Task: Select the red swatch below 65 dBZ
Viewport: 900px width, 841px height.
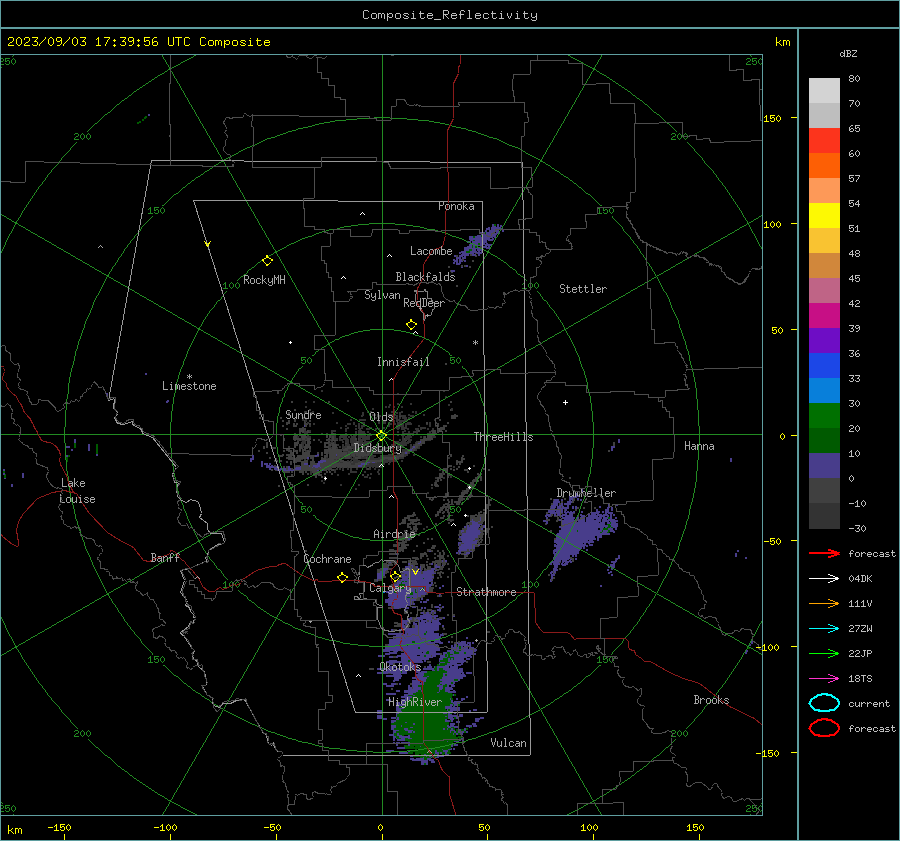Action: [x=824, y=141]
